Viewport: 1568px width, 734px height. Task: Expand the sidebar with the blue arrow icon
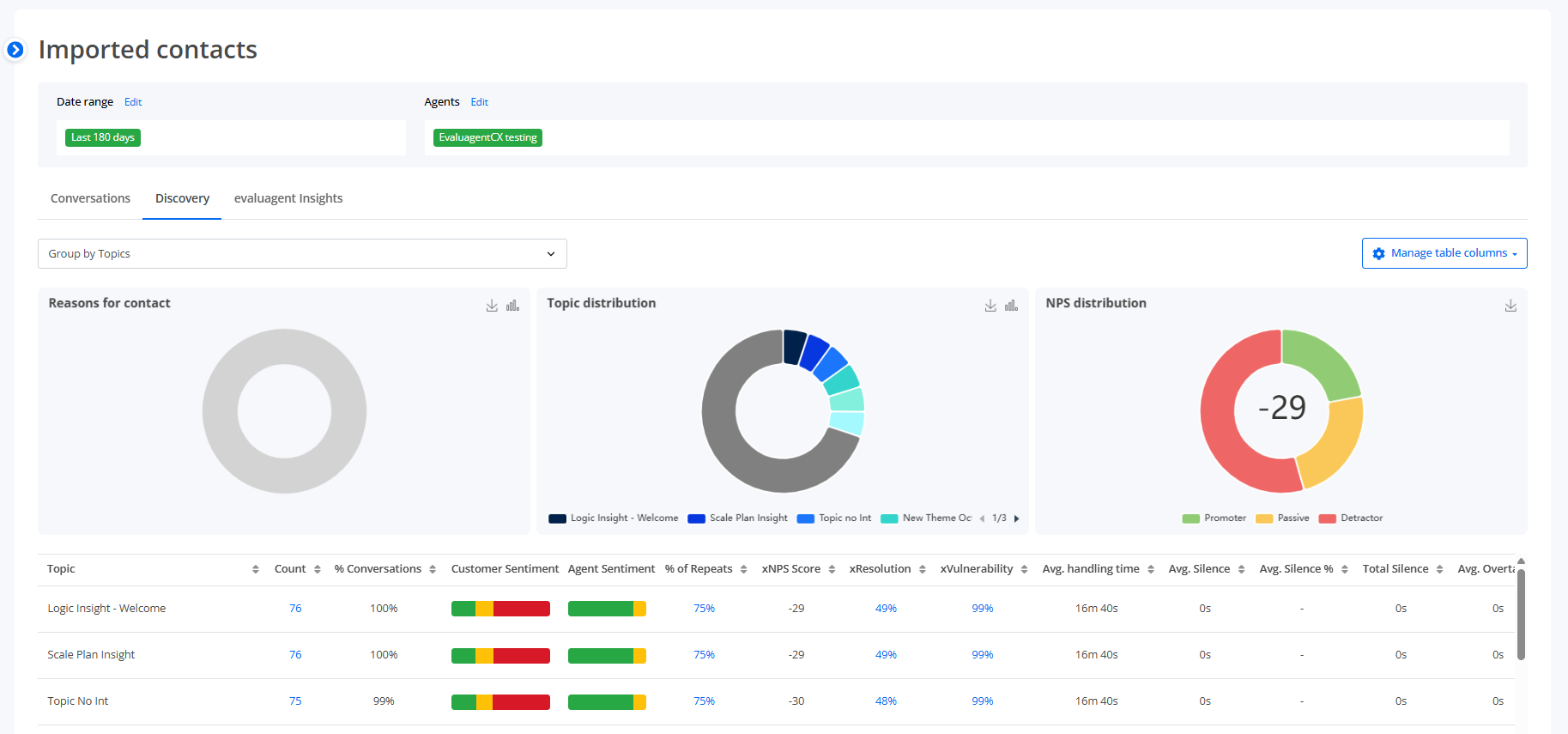coord(15,50)
